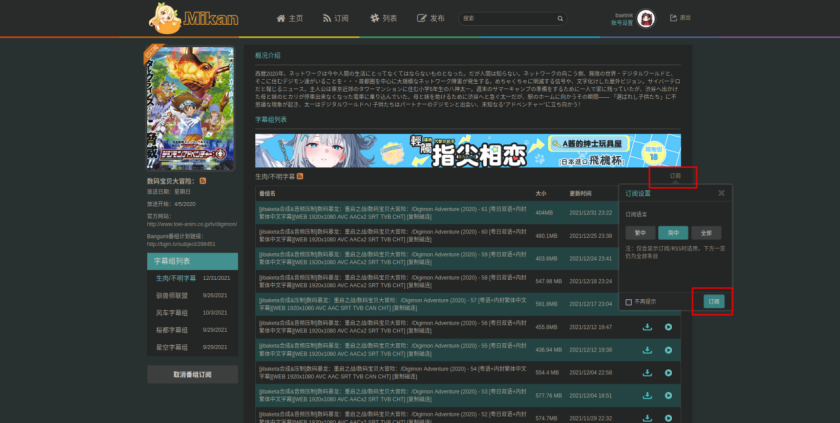Viewport: 840px width, 423px height.
Task: Open the Digimon Adventure episode 55 entry
Action: pos(393,350)
